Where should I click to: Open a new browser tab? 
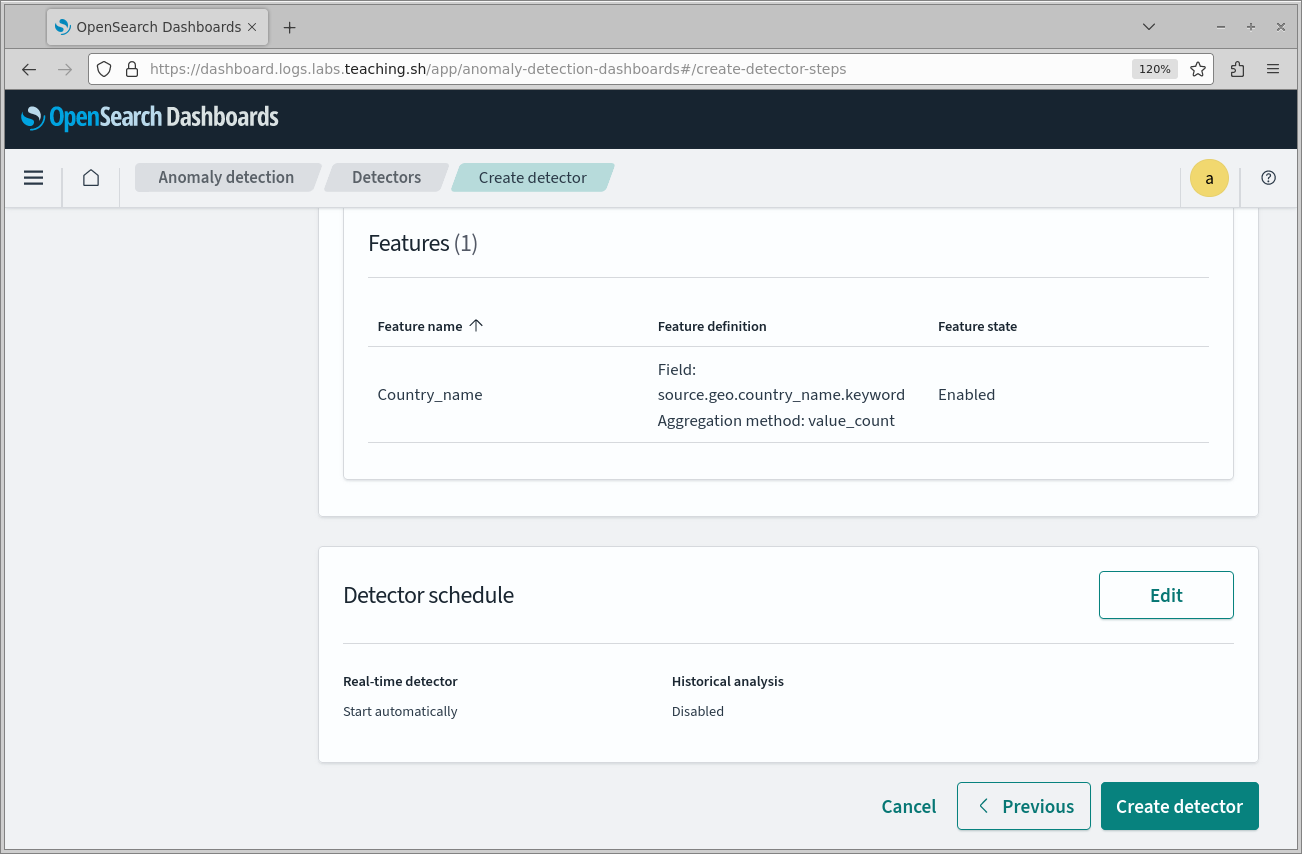click(289, 27)
